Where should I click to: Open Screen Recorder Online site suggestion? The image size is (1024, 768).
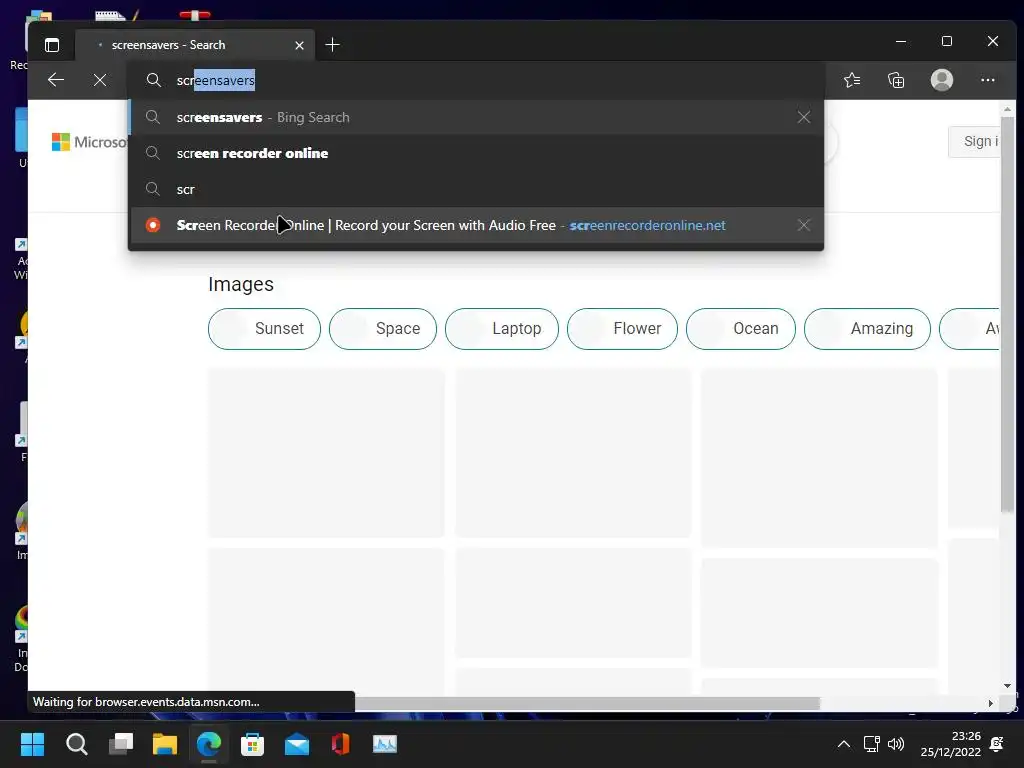477,225
